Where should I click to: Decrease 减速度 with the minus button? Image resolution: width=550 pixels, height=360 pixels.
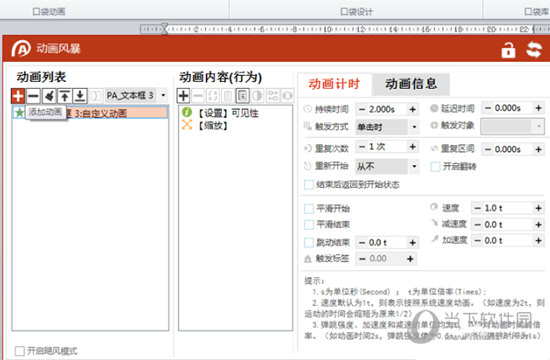click(477, 224)
